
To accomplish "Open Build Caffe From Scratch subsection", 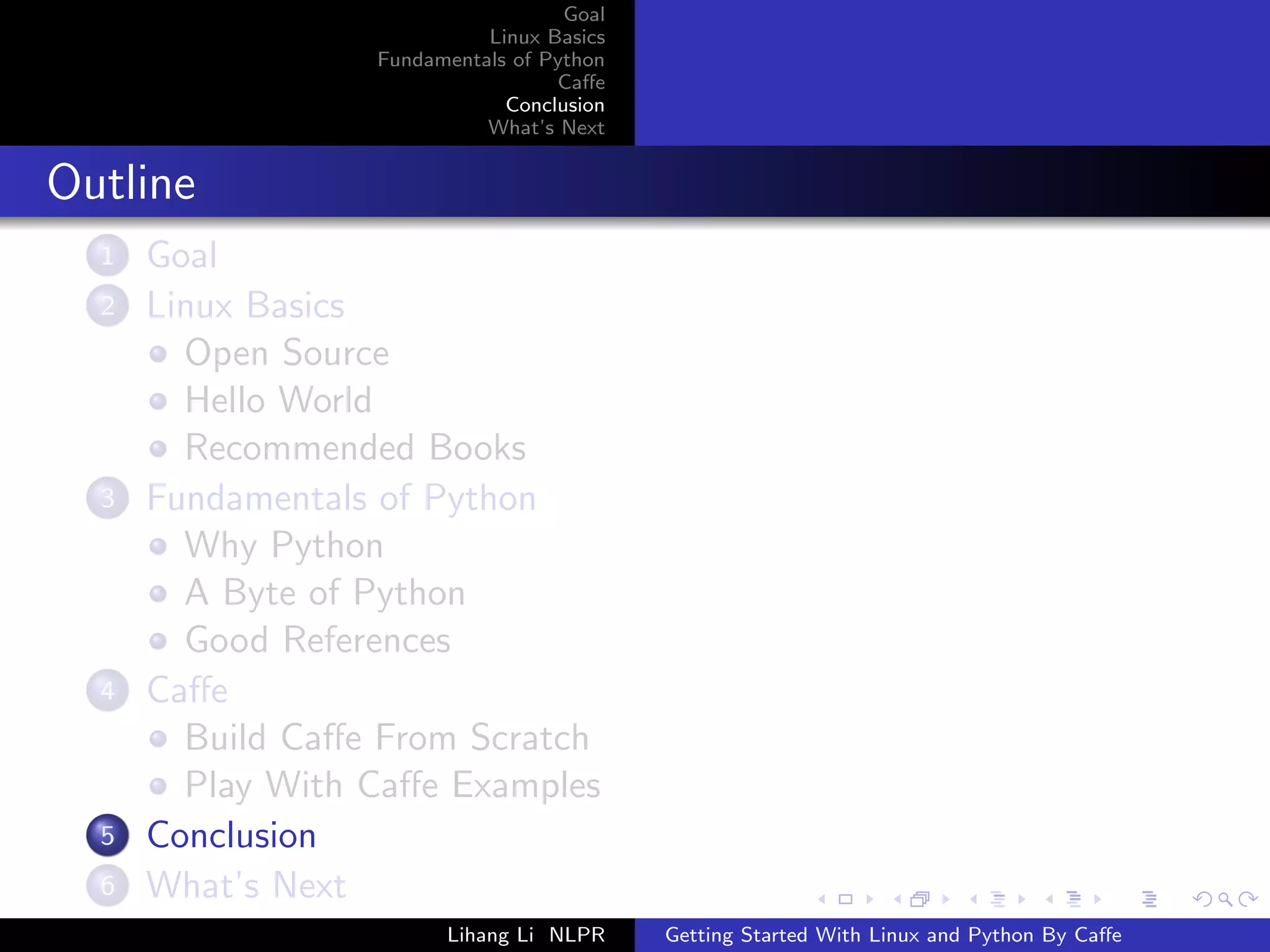I will [x=387, y=738].
